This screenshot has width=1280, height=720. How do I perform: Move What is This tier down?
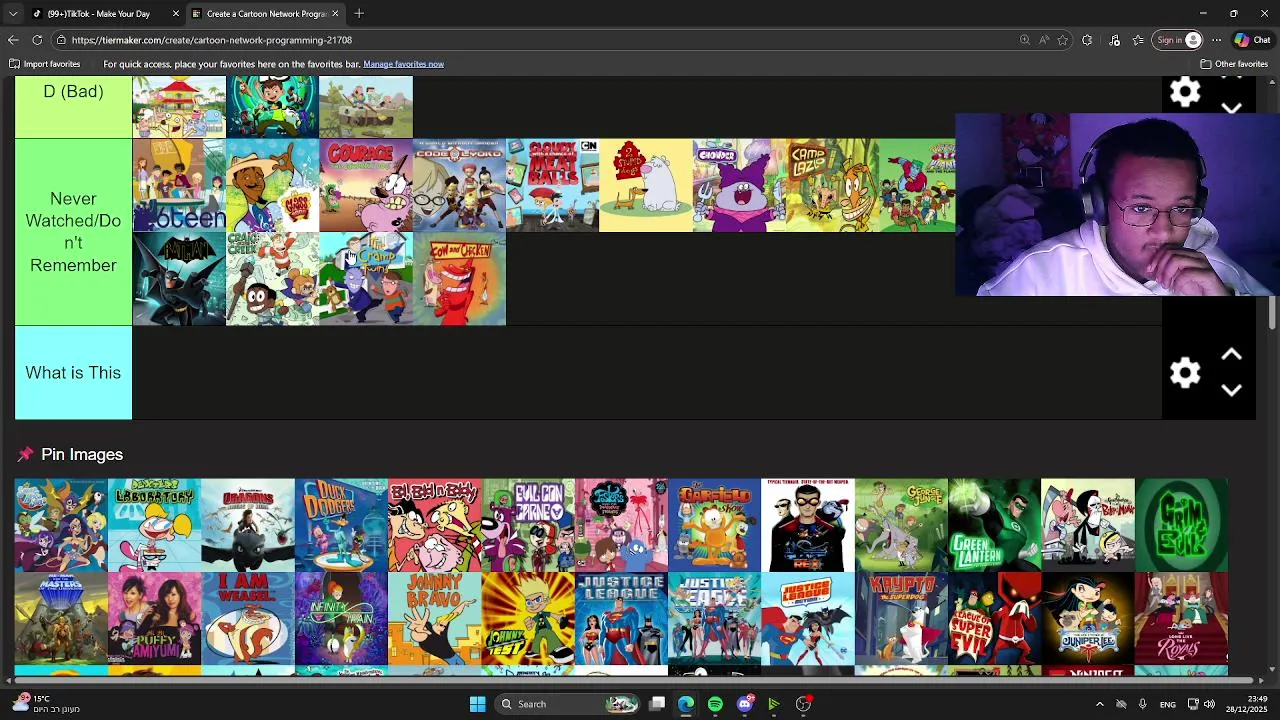coord(1232,391)
